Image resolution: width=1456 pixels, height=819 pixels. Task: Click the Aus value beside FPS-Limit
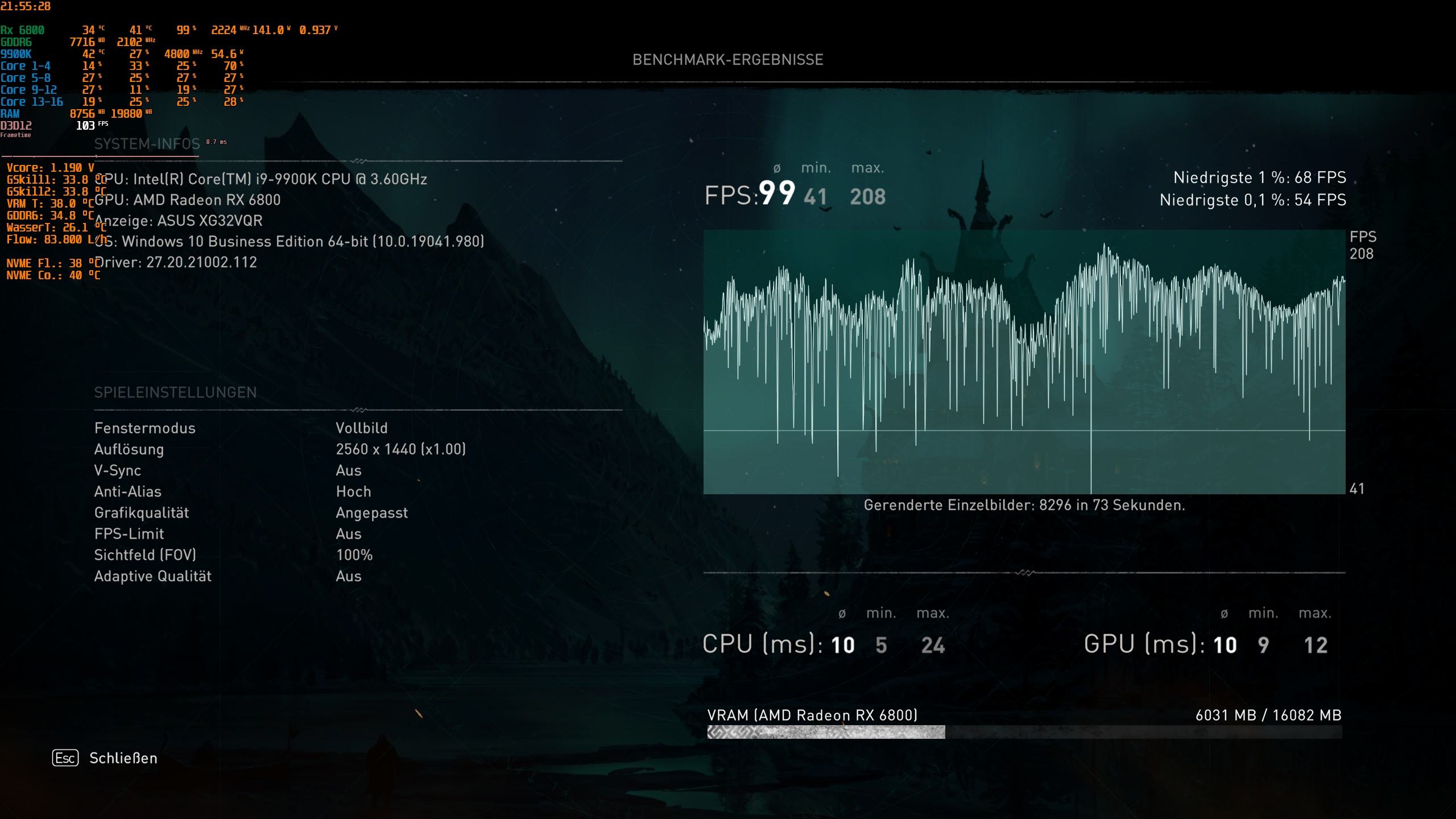pyautogui.click(x=349, y=534)
